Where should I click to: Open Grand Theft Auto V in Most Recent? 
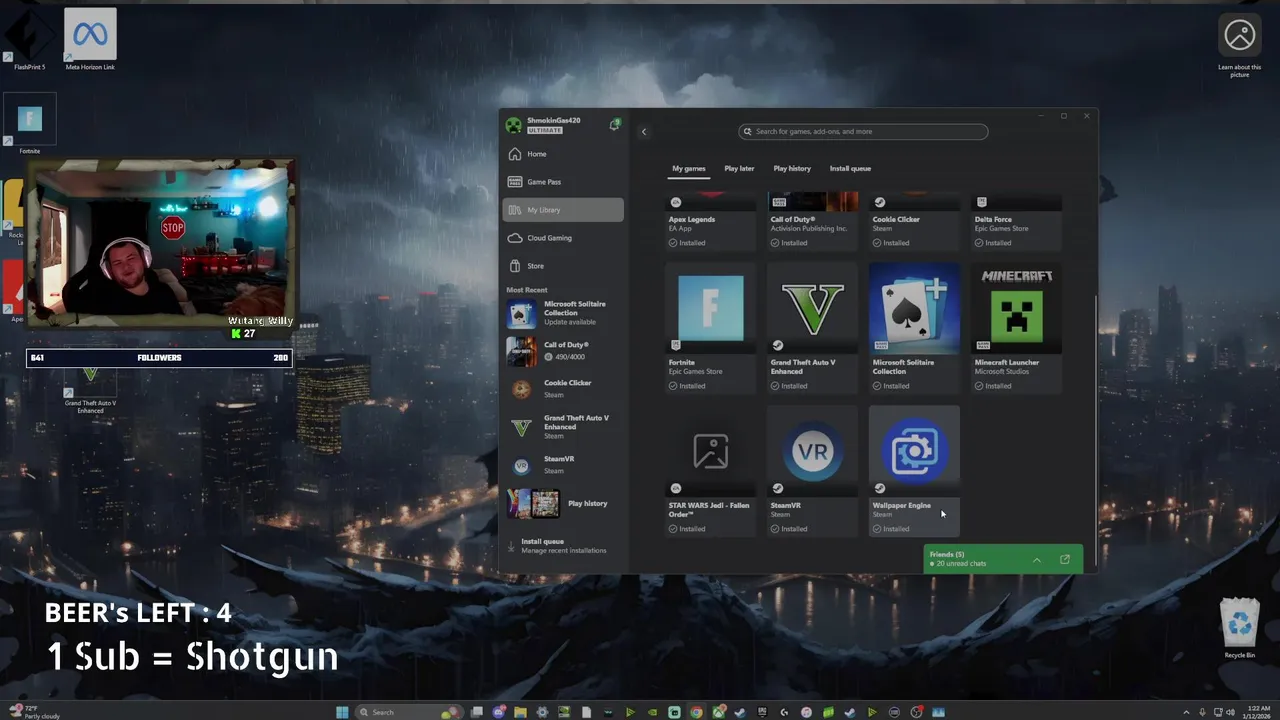click(x=563, y=427)
